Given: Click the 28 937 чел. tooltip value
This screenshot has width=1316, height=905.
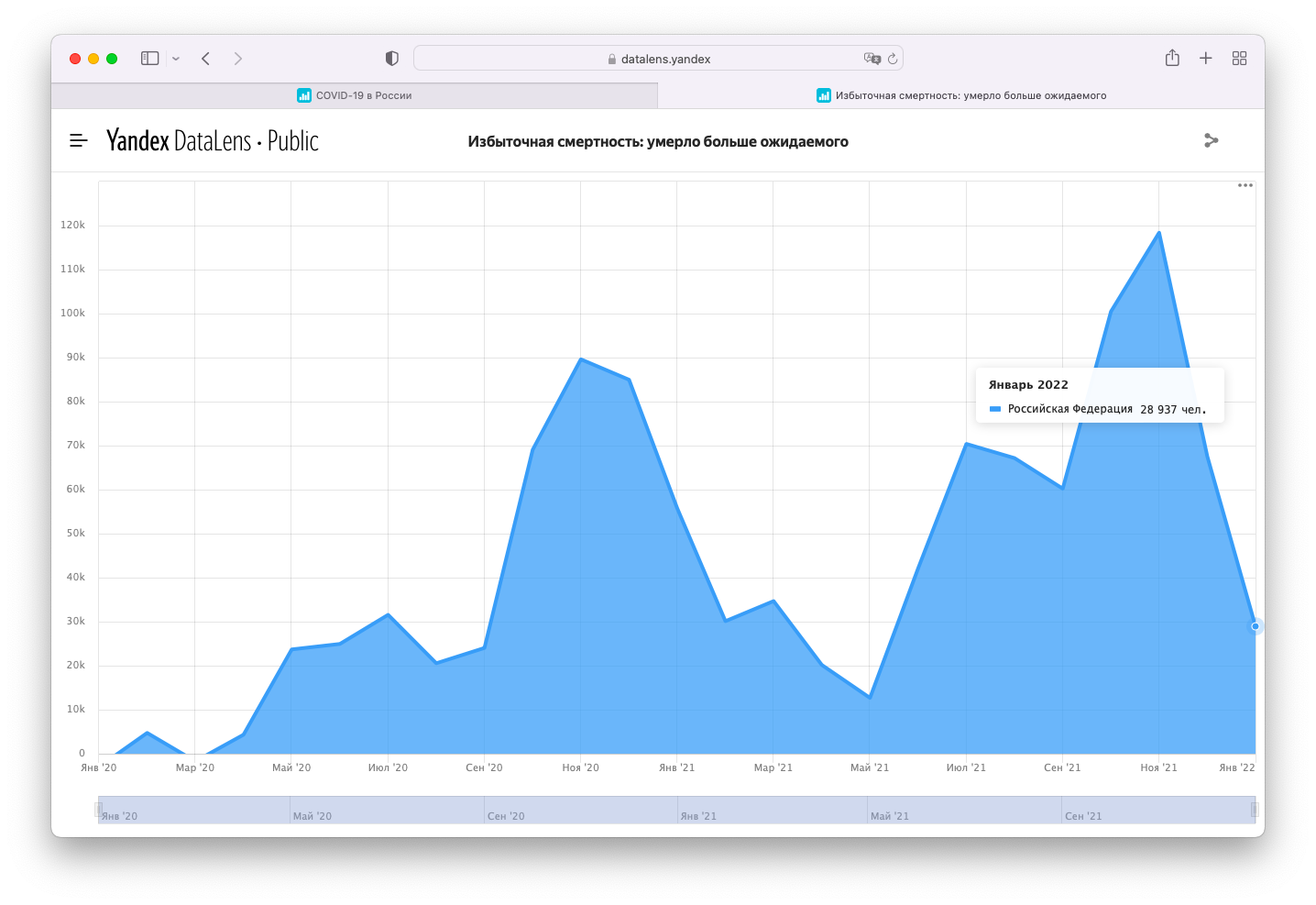Looking at the screenshot, I should (1173, 410).
